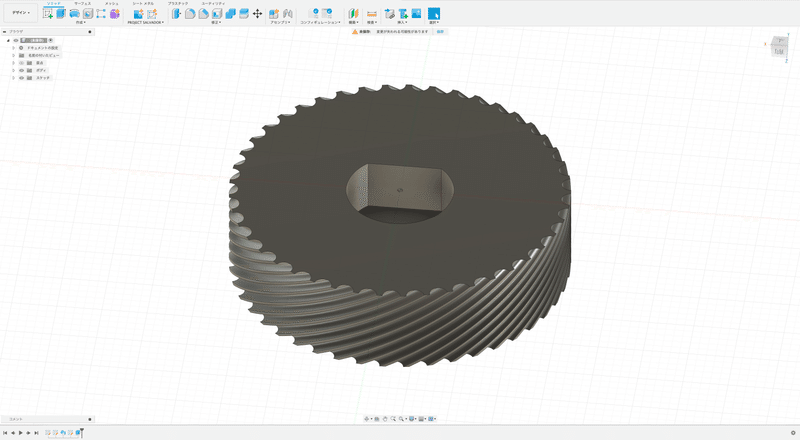
Task: Select the Shell tool icon
Action: click(217, 14)
